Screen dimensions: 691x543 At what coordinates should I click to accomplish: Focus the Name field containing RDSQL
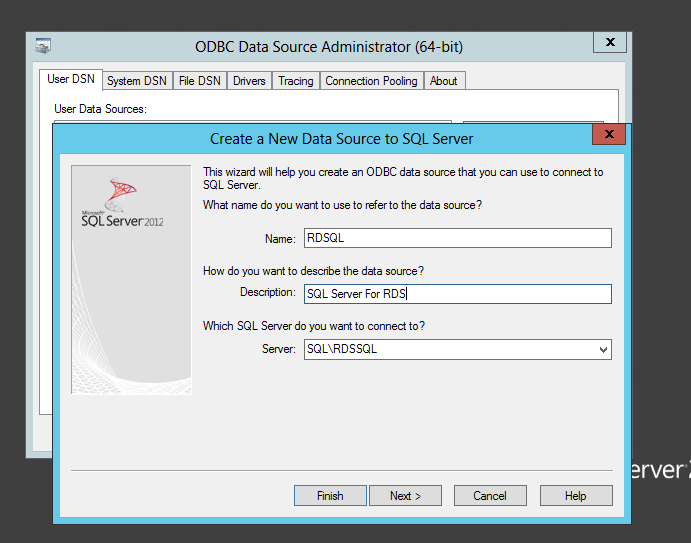458,238
